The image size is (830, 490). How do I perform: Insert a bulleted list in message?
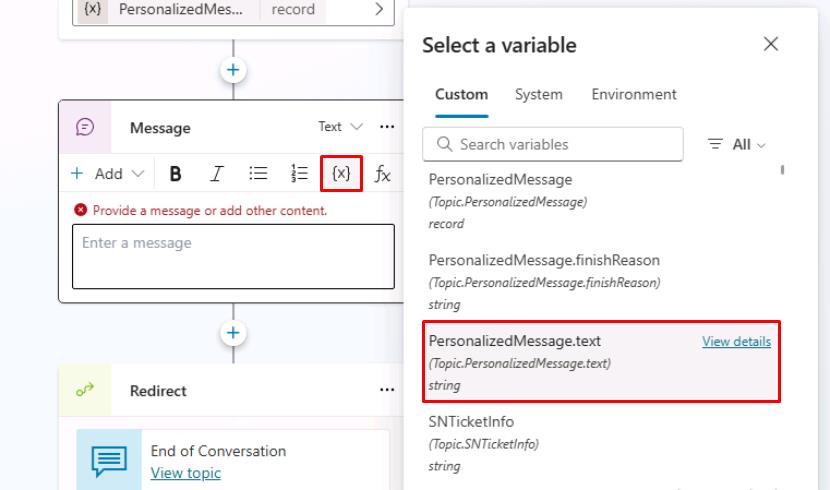point(258,174)
